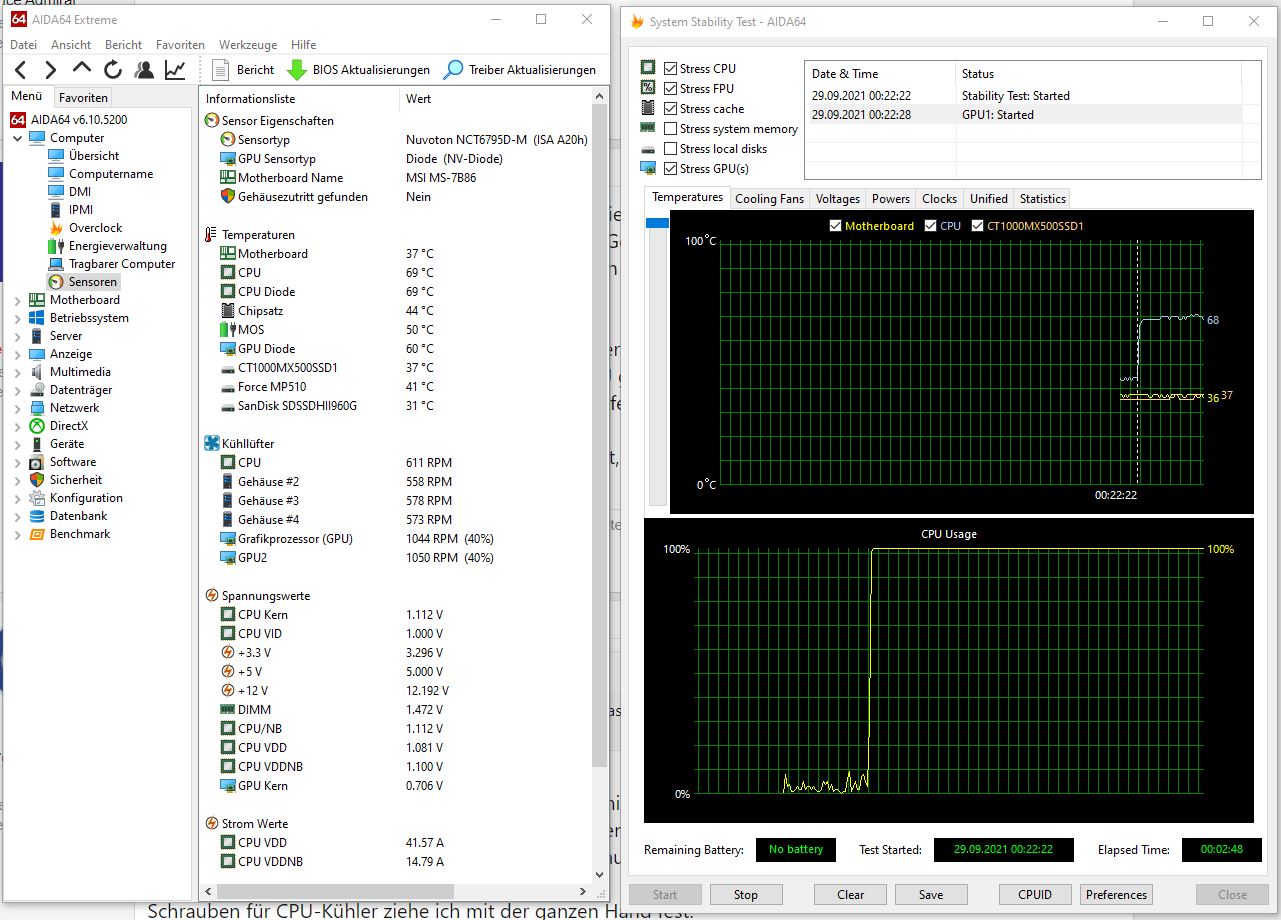Click the user profile toolbar icon
1281x920 pixels.
pos(144,70)
